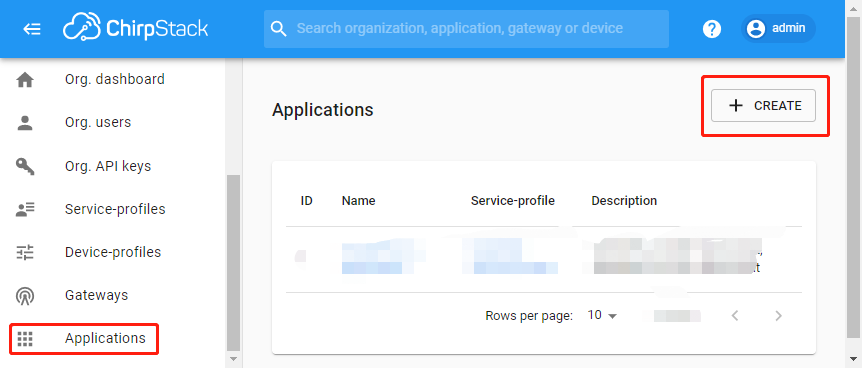Click the admin user avatar icon
Viewport: 862px width, 368px height.
tap(756, 29)
